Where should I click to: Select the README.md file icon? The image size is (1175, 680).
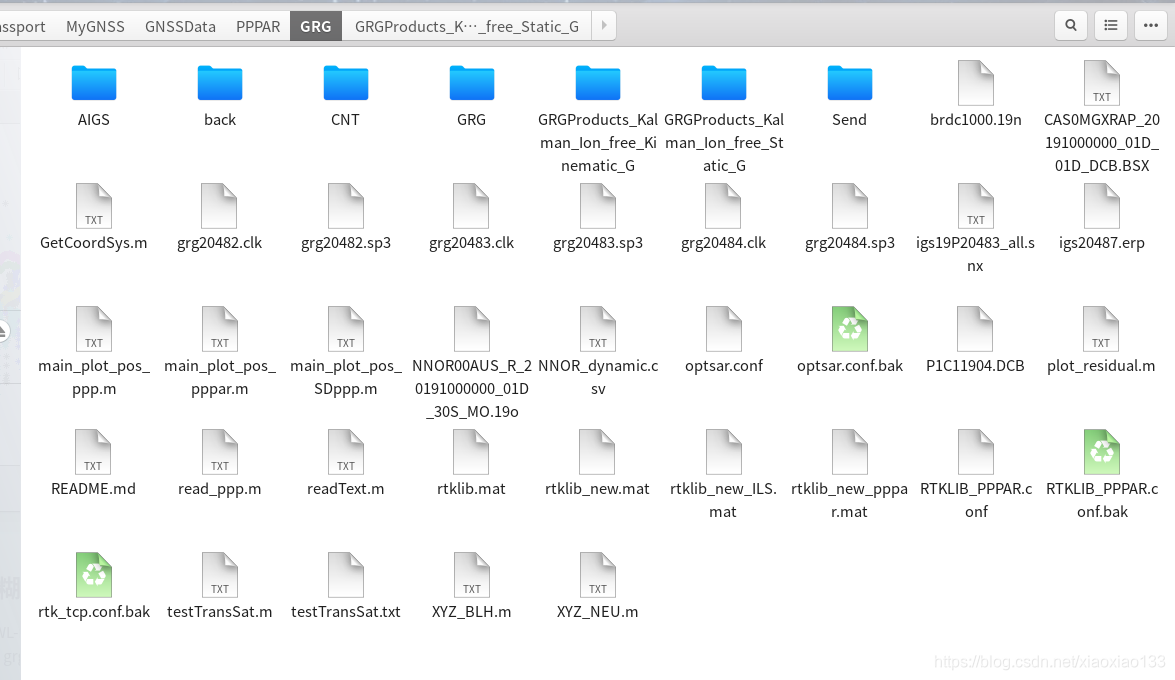(94, 452)
